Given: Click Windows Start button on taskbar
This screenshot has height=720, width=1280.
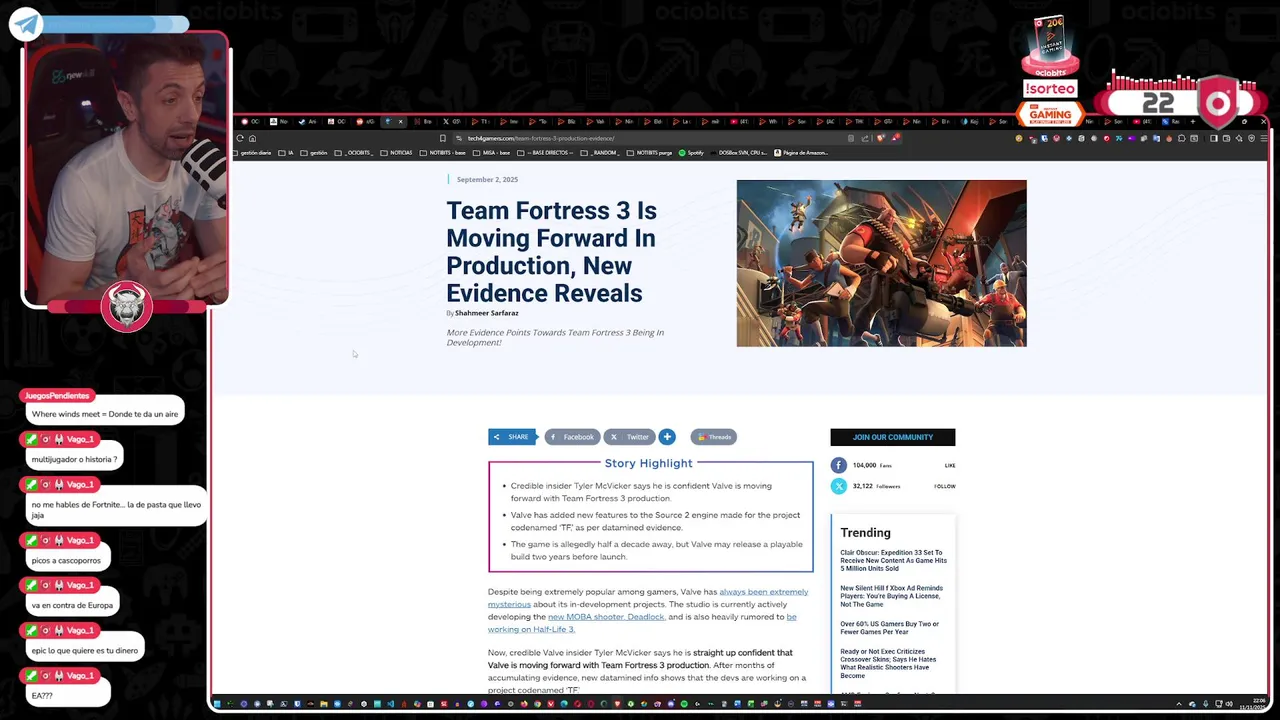Looking at the screenshot, I should (217, 704).
